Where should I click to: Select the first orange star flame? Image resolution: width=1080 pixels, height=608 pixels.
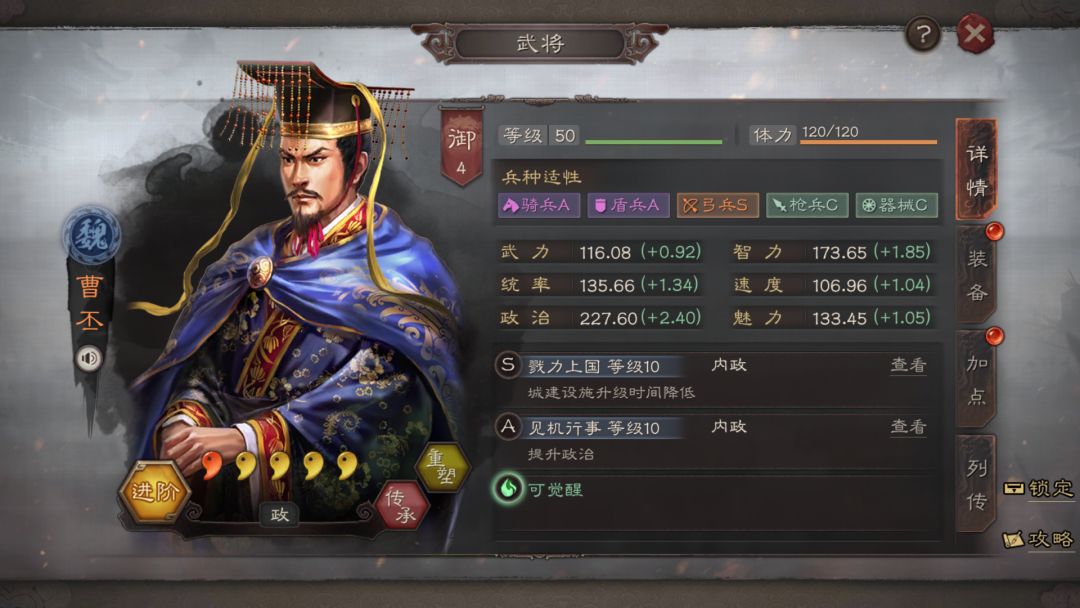[x=212, y=465]
